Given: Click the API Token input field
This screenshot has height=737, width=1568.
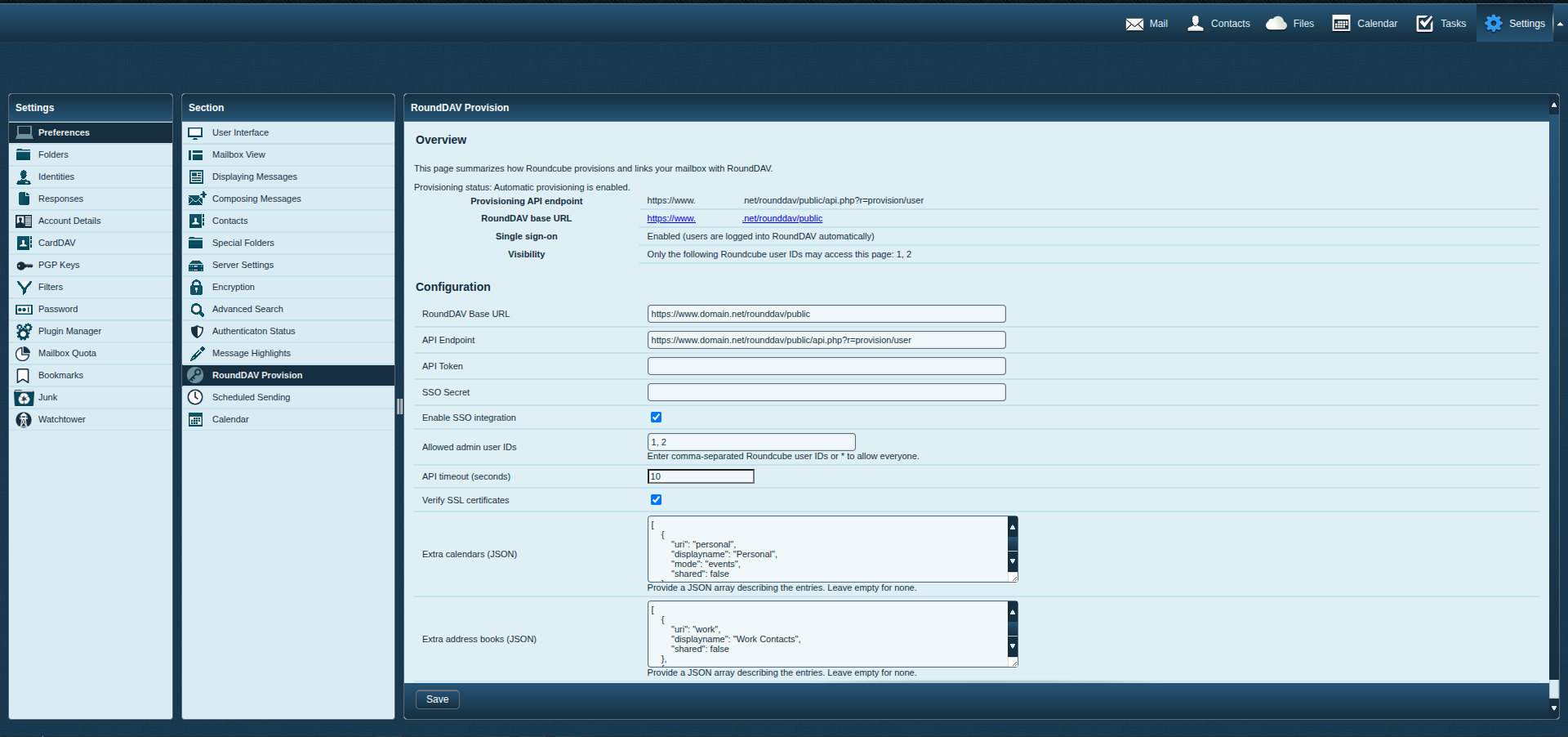Looking at the screenshot, I should coord(826,366).
